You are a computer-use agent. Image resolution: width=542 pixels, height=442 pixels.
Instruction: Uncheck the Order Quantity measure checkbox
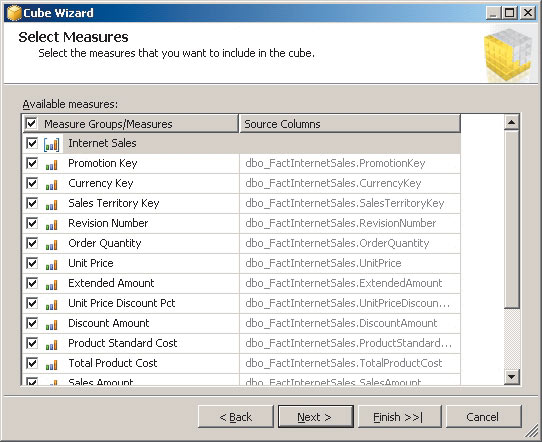[32, 243]
